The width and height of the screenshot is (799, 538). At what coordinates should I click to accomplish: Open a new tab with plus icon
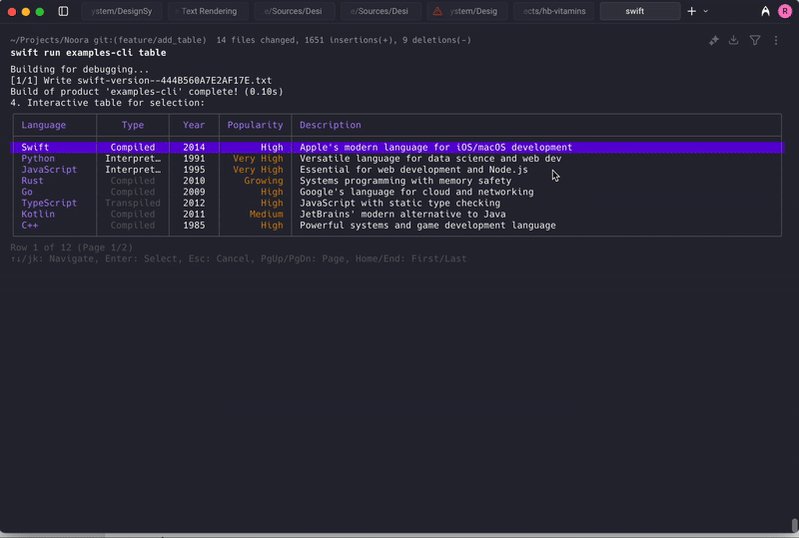691,11
